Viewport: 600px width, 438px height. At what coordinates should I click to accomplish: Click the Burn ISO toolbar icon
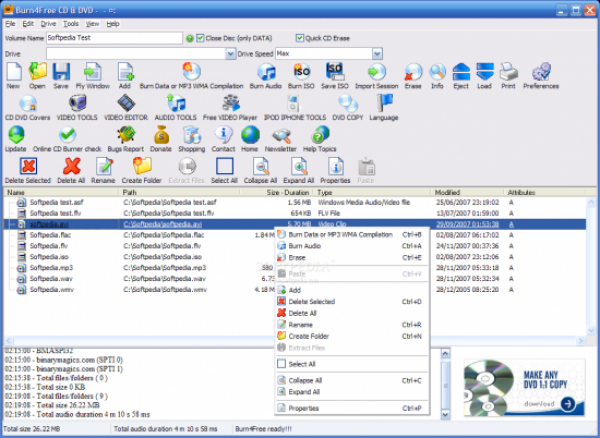(x=301, y=74)
